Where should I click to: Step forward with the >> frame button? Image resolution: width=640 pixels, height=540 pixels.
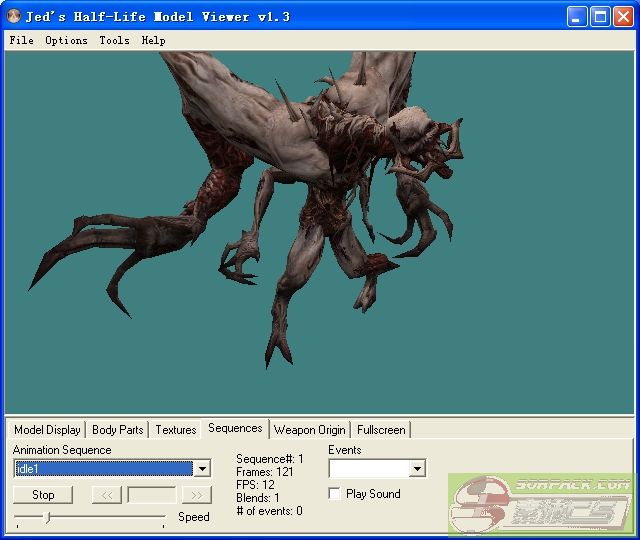197,495
